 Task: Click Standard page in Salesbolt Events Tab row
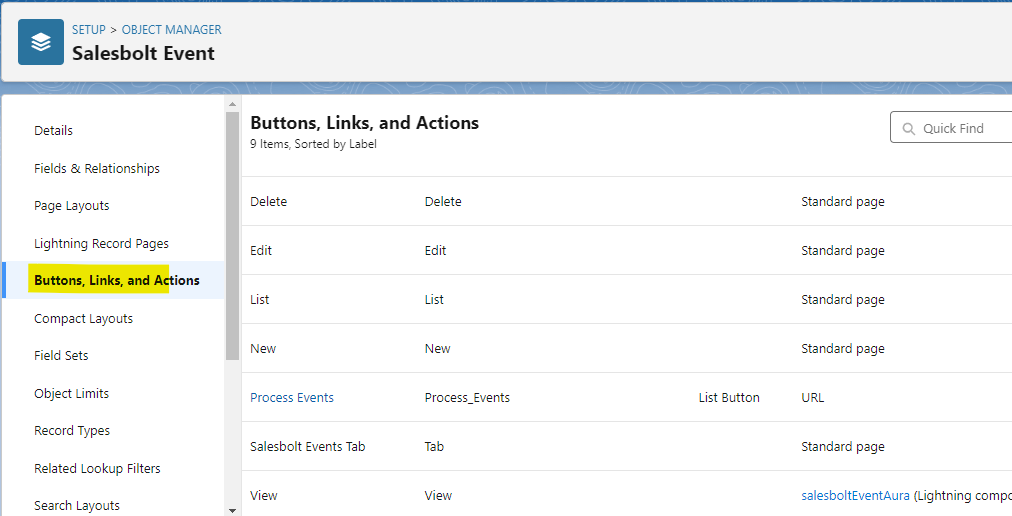843,447
